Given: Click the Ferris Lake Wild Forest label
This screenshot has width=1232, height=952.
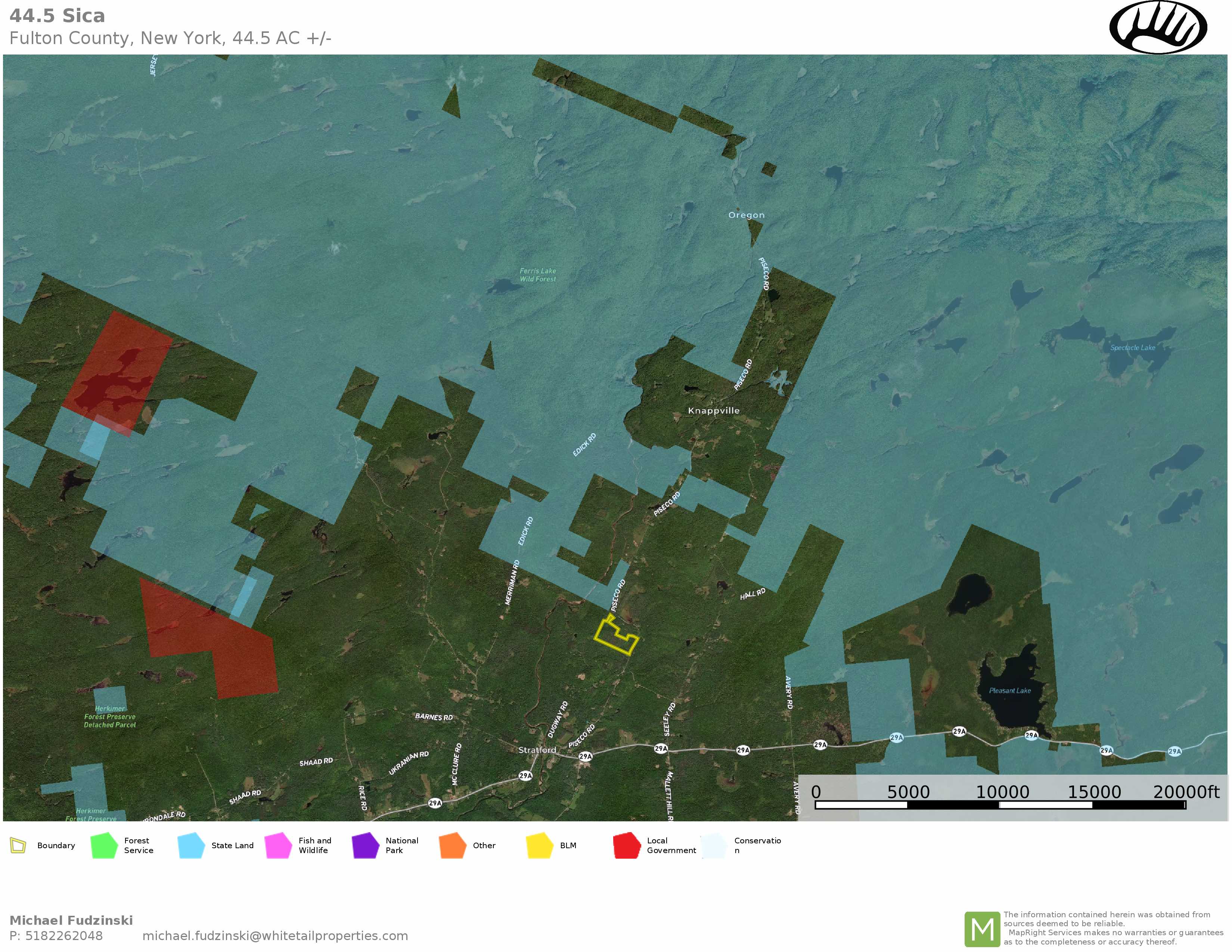Looking at the screenshot, I should 538,275.
